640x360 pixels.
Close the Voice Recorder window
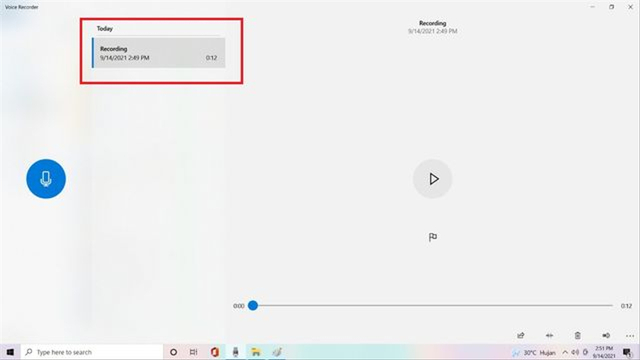(630, 7)
